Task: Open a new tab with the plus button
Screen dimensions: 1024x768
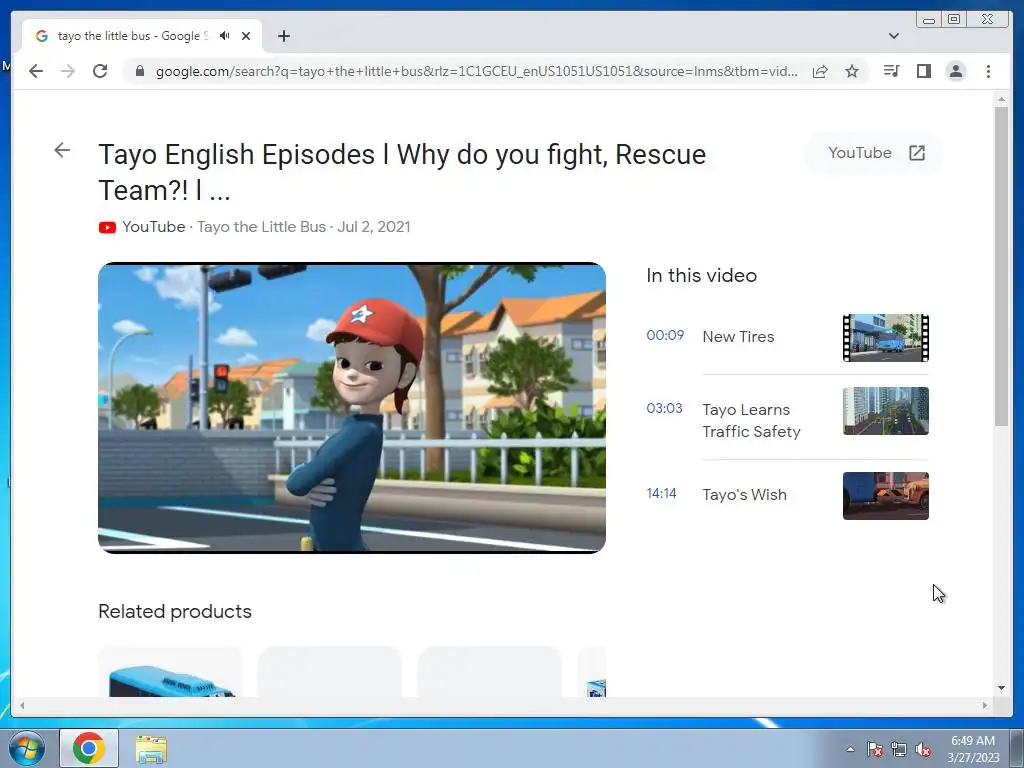Action: (283, 36)
